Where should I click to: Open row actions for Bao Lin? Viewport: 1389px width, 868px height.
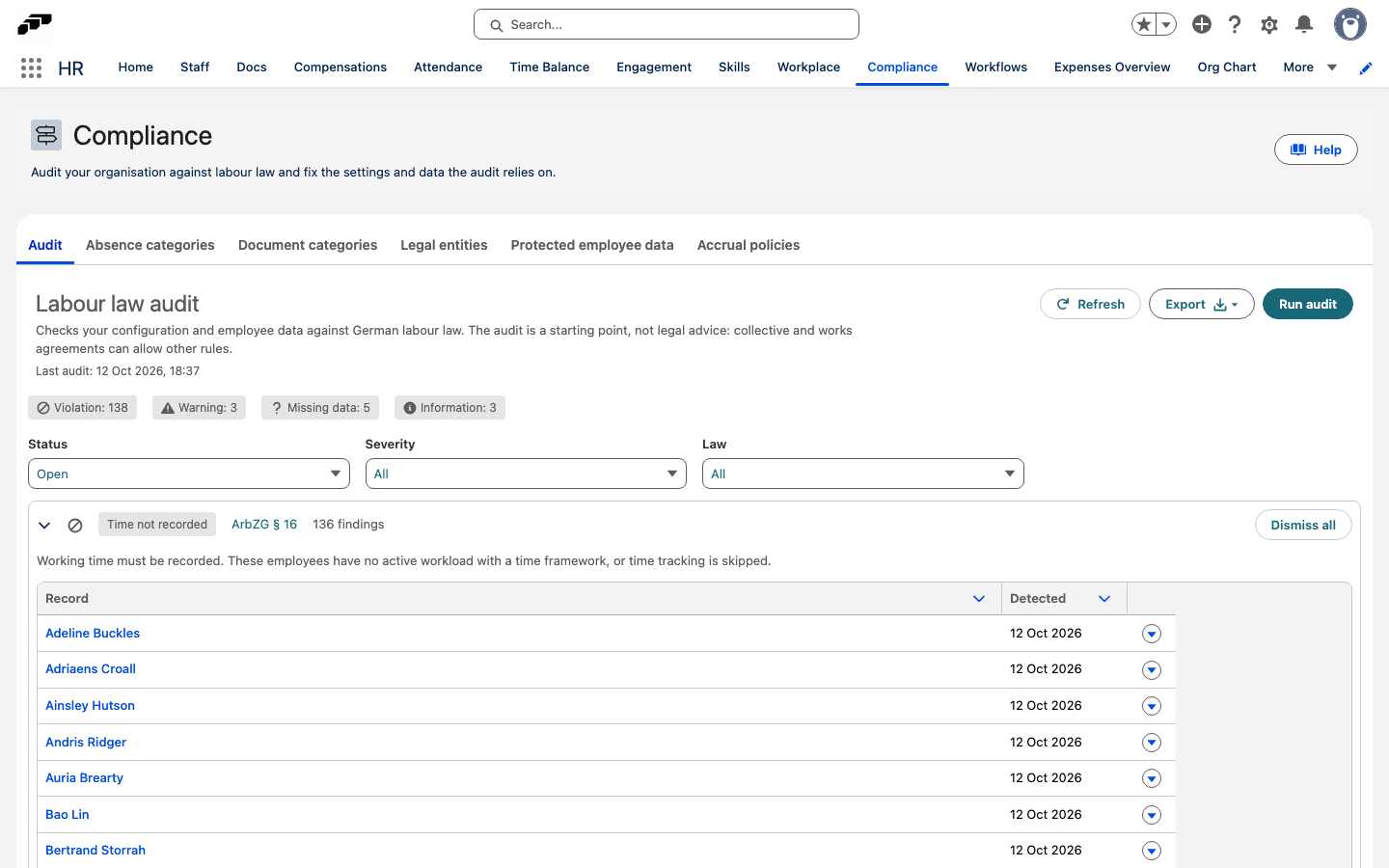[x=1152, y=815]
